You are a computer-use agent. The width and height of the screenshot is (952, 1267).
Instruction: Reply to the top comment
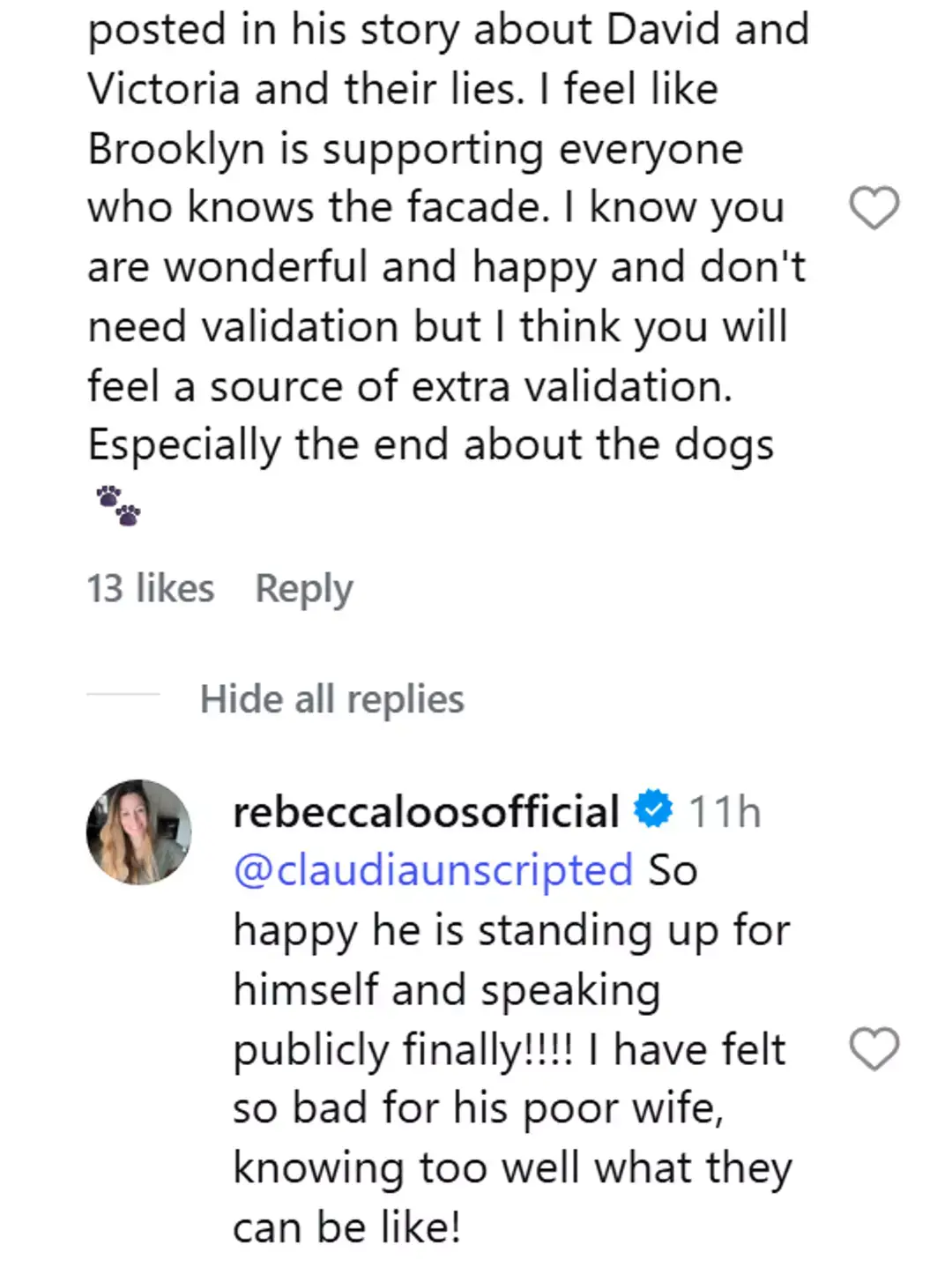point(304,589)
